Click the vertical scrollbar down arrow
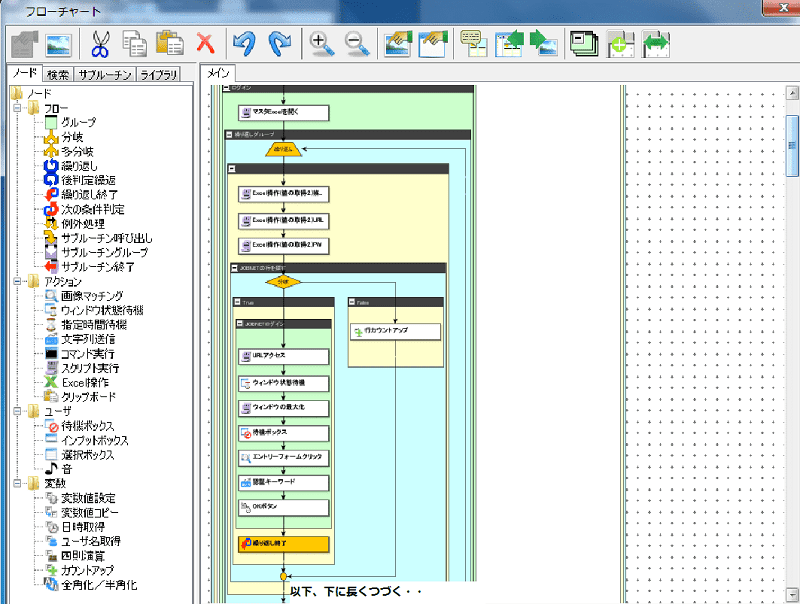Image resolution: width=800 pixels, height=604 pixels. click(x=792, y=594)
